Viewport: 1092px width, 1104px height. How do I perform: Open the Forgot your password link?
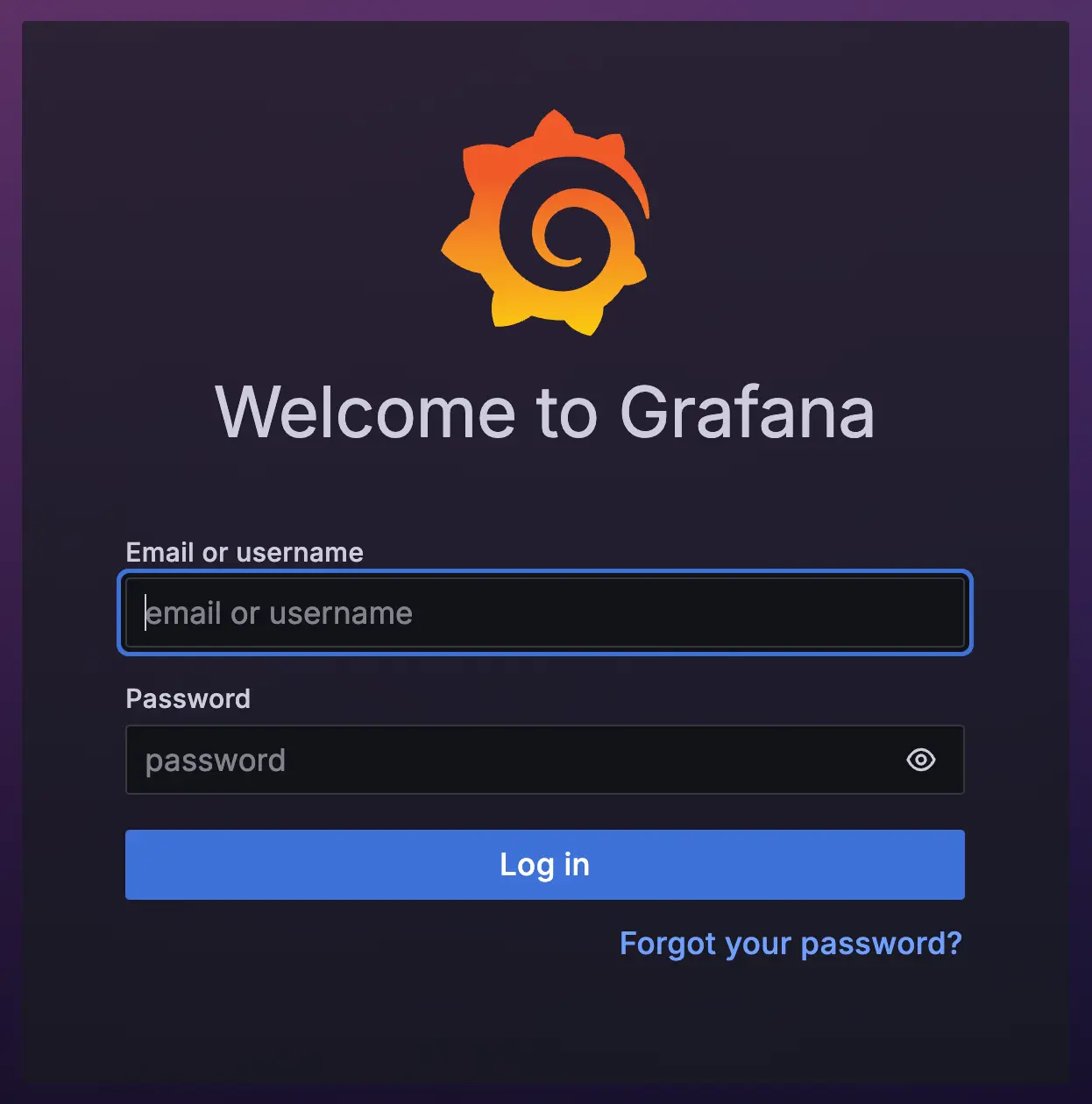[x=791, y=944]
